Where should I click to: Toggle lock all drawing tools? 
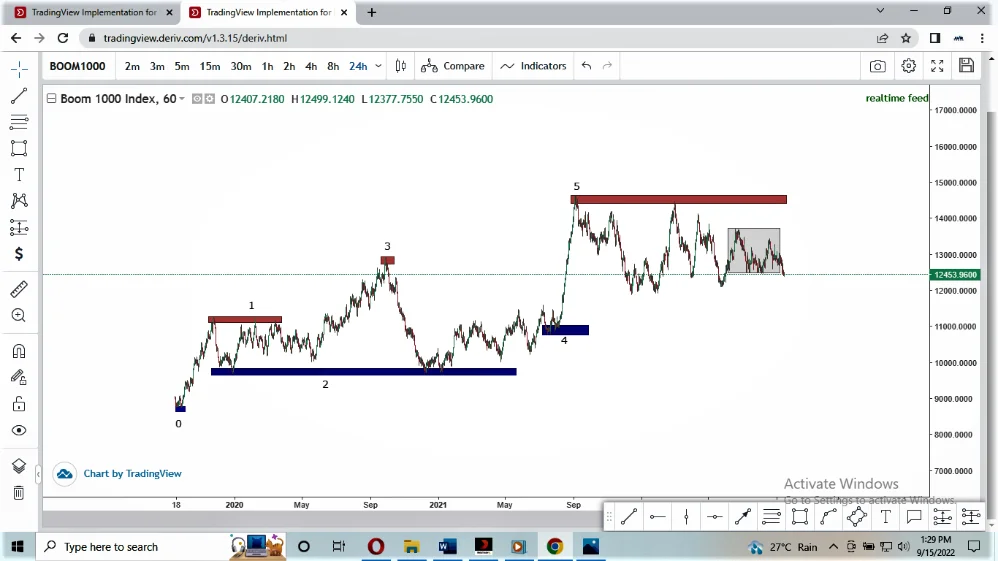[19, 404]
